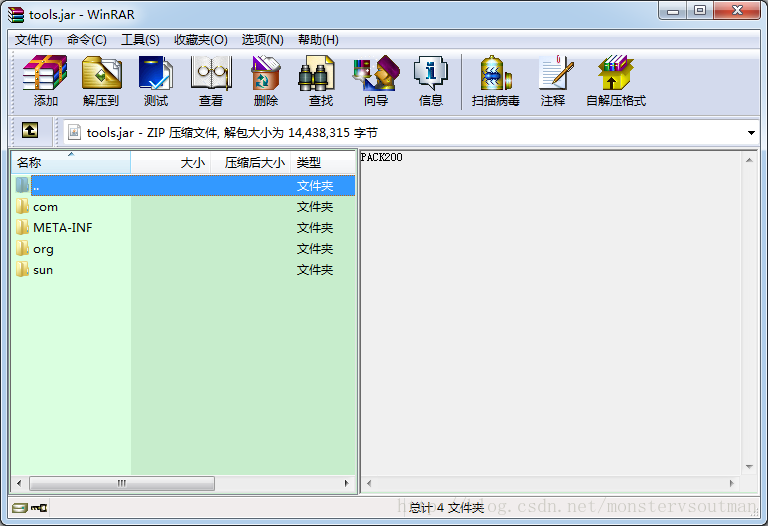The height and width of the screenshot is (526, 768).
Task: Click the 删除 (Delete) toolbar icon
Action: (x=266, y=73)
